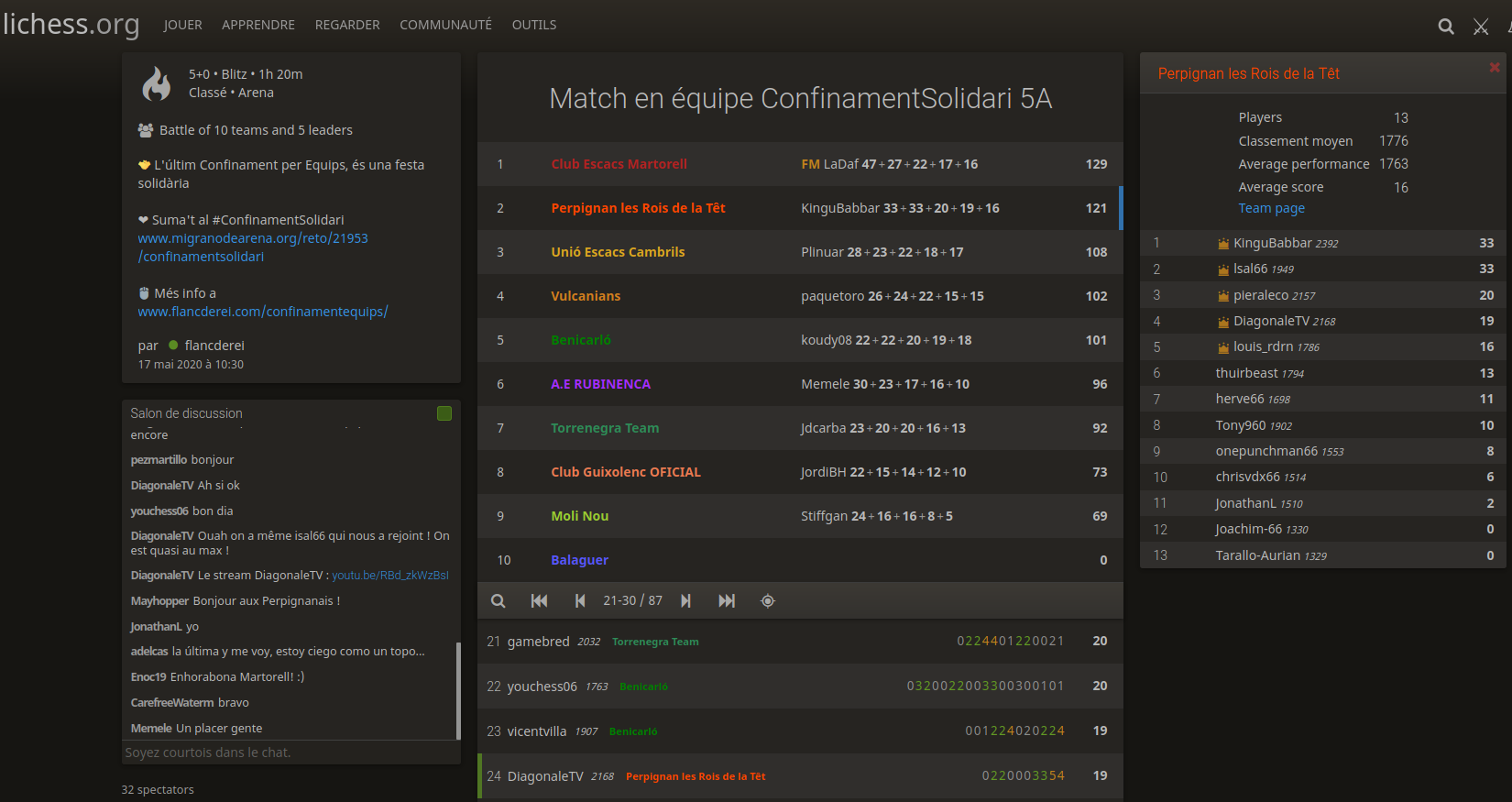Image resolution: width=1512 pixels, height=802 pixels.
Task: Open Perpignan les Rois de la Têt panel title
Action: pyautogui.click(x=1248, y=73)
